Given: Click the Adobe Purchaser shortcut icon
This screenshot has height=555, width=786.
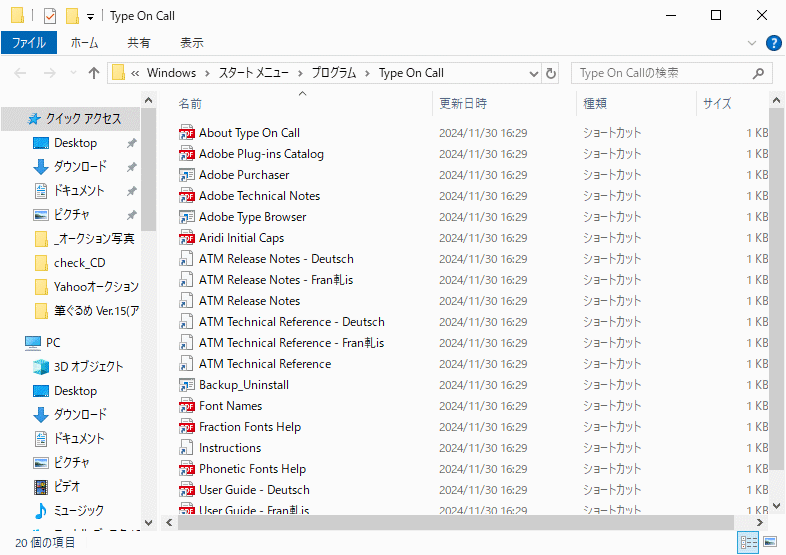Looking at the screenshot, I should coord(186,175).
